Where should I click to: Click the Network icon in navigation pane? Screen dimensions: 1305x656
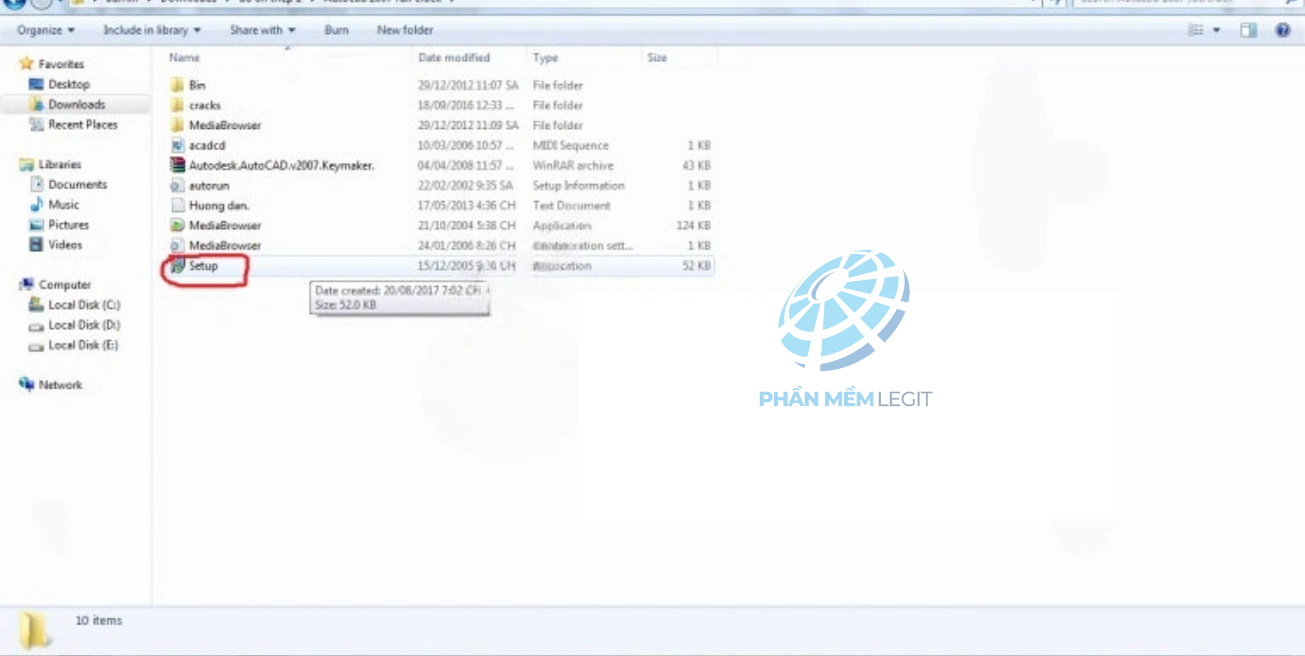coord(26,385)
